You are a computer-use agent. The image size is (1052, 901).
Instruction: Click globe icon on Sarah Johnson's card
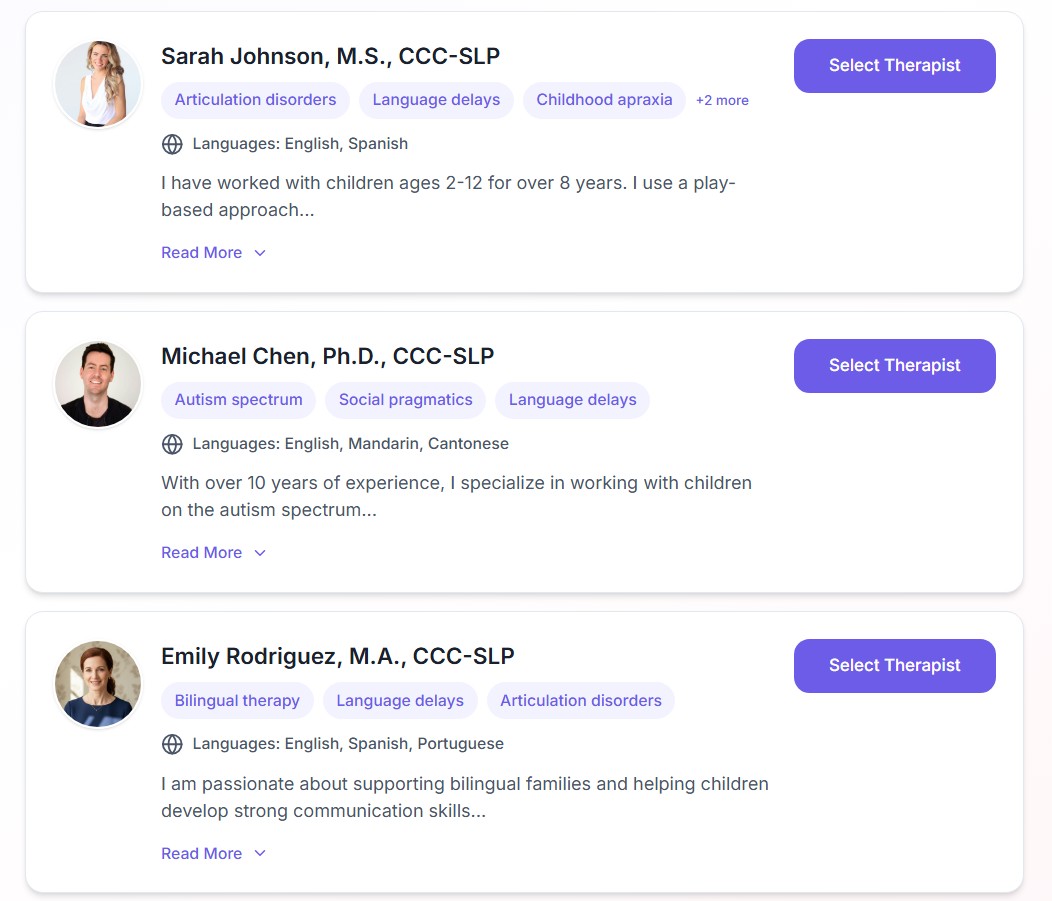point(172,144)
